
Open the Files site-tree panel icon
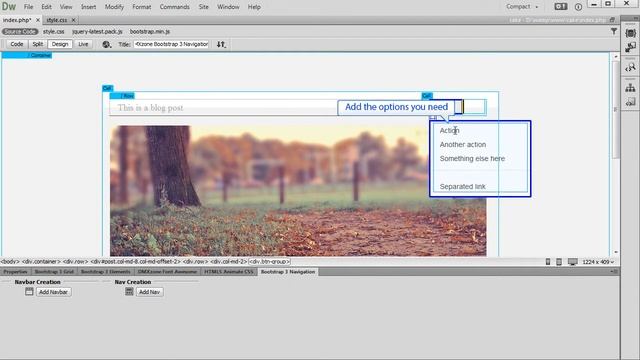[630, 88]
